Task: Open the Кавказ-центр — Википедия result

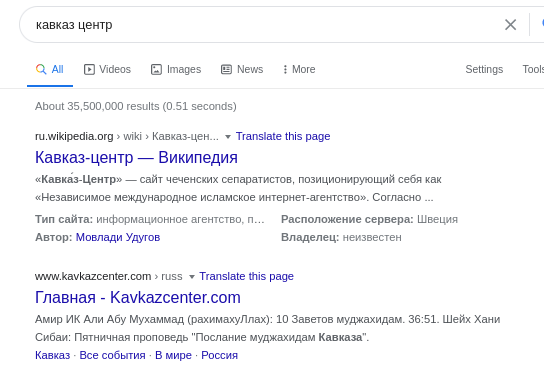Action: [136, 157]
